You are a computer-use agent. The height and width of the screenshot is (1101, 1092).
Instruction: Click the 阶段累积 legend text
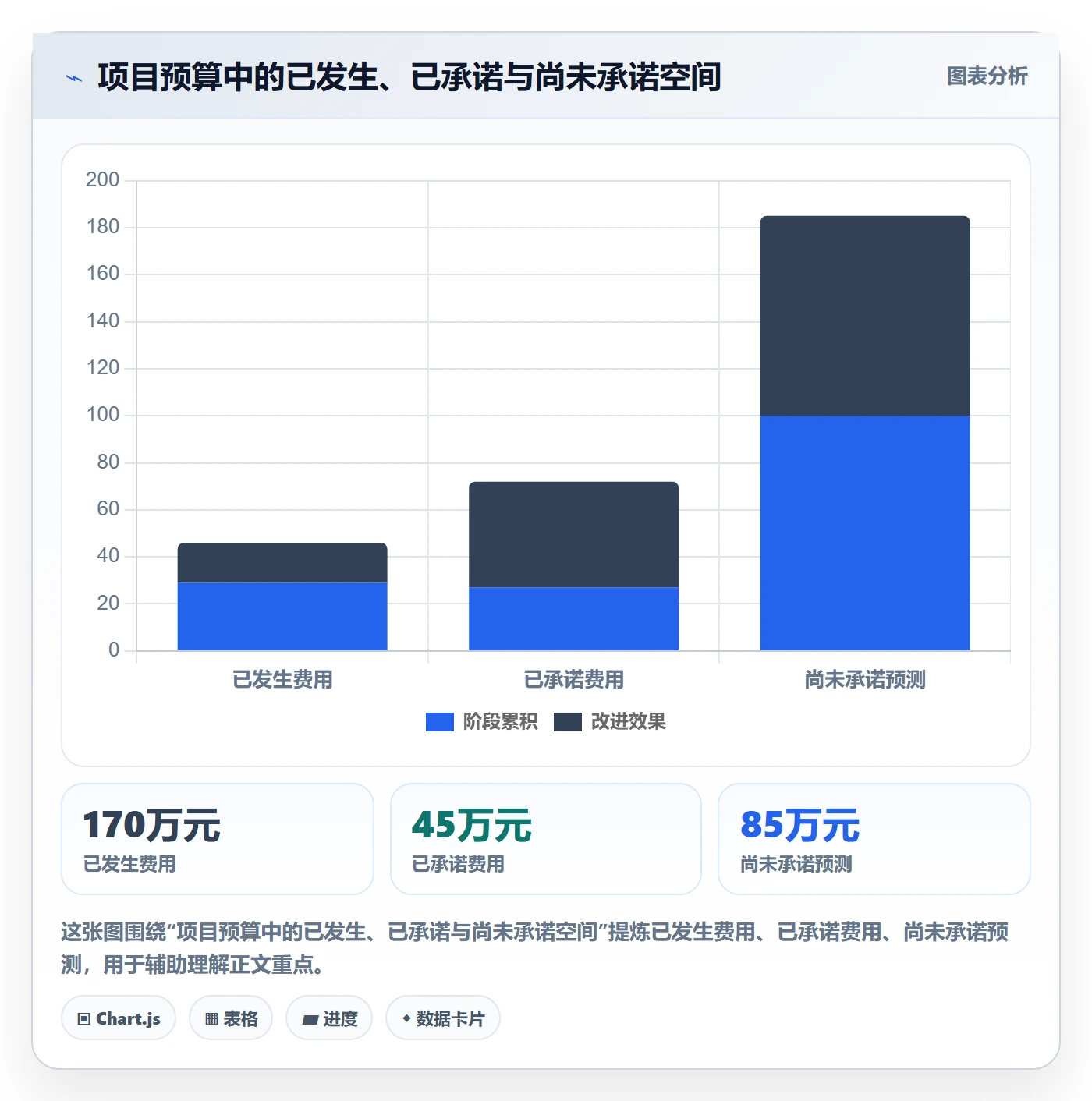[x=500, y=722]
